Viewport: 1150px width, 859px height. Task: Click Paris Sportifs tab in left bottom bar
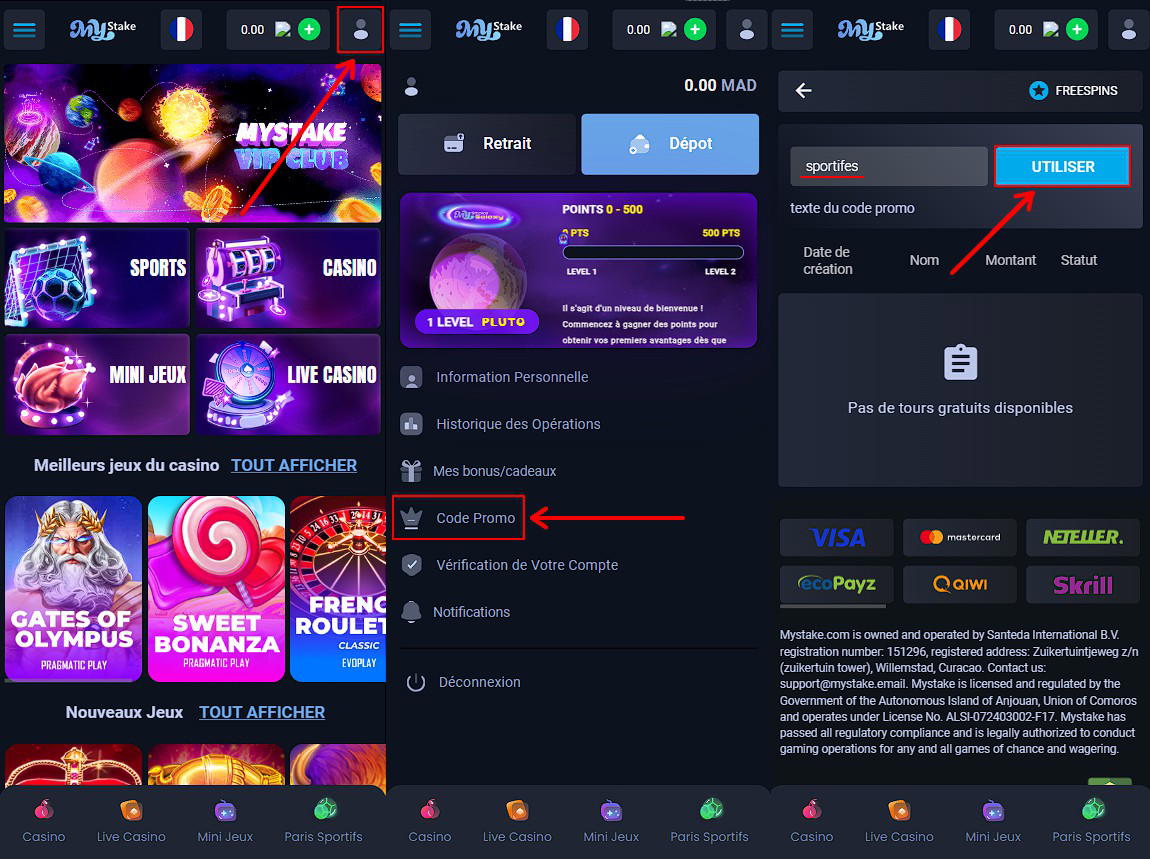[323, 821]
